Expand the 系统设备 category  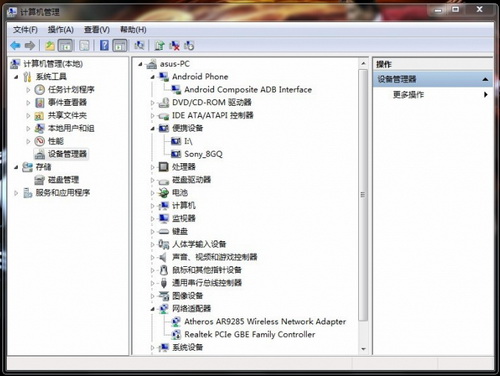153,348
